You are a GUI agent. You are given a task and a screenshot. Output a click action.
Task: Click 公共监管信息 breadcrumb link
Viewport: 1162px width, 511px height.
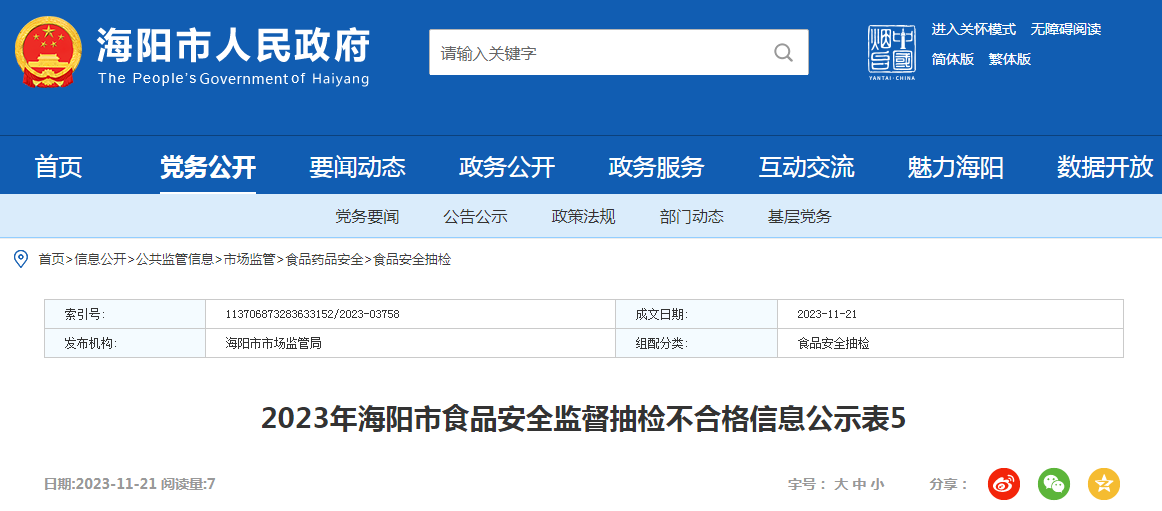pos(175,259)
